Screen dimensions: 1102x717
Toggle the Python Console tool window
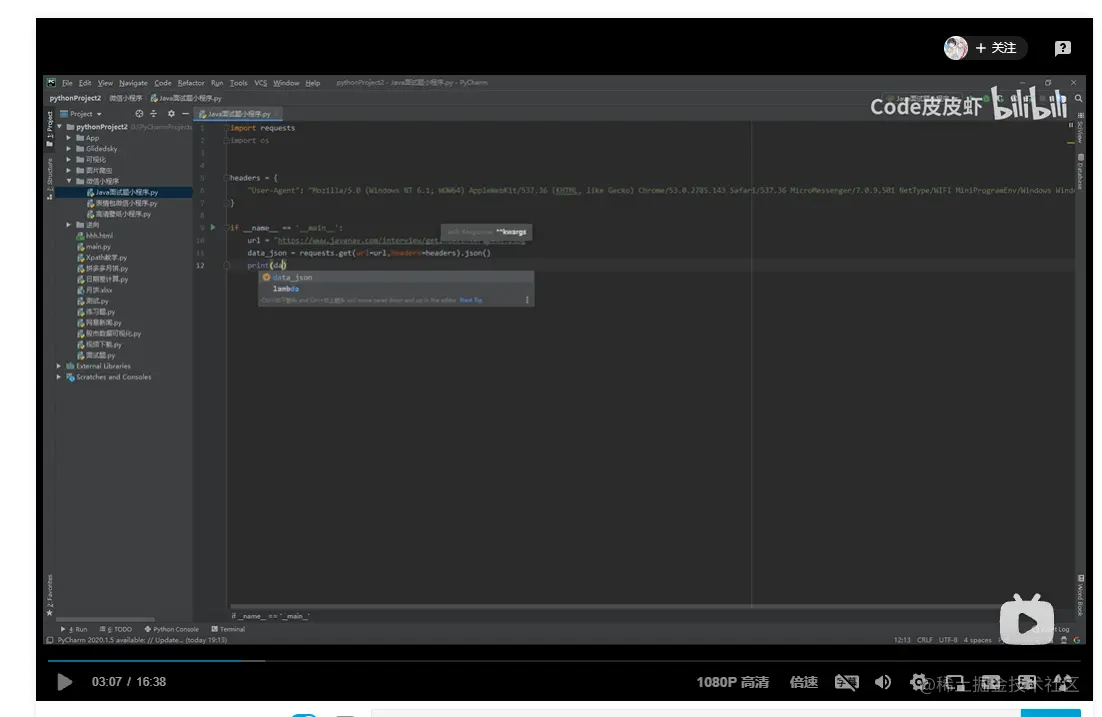pos(172,629)
